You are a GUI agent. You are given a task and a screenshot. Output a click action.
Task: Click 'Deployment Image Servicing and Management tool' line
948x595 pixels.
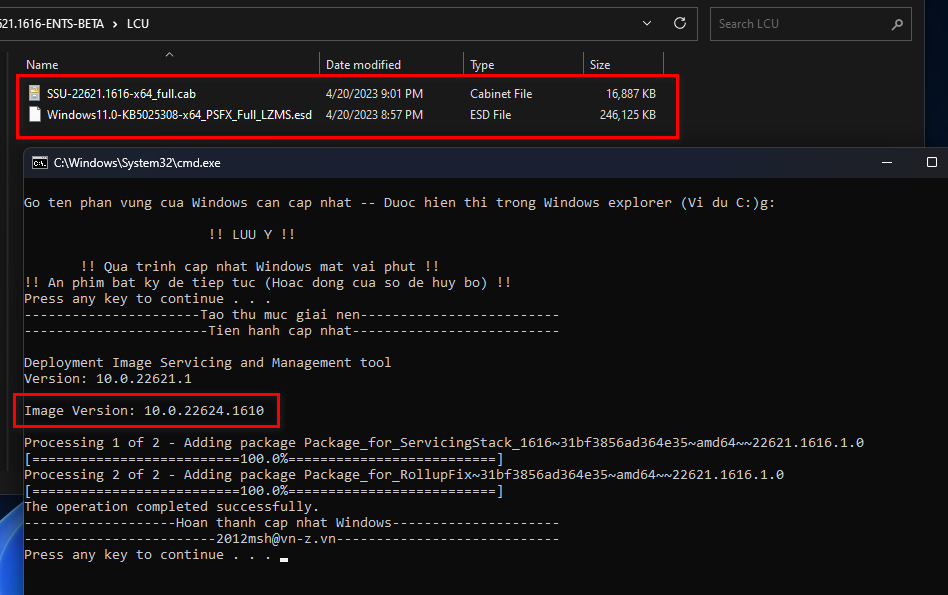(207, 363)
